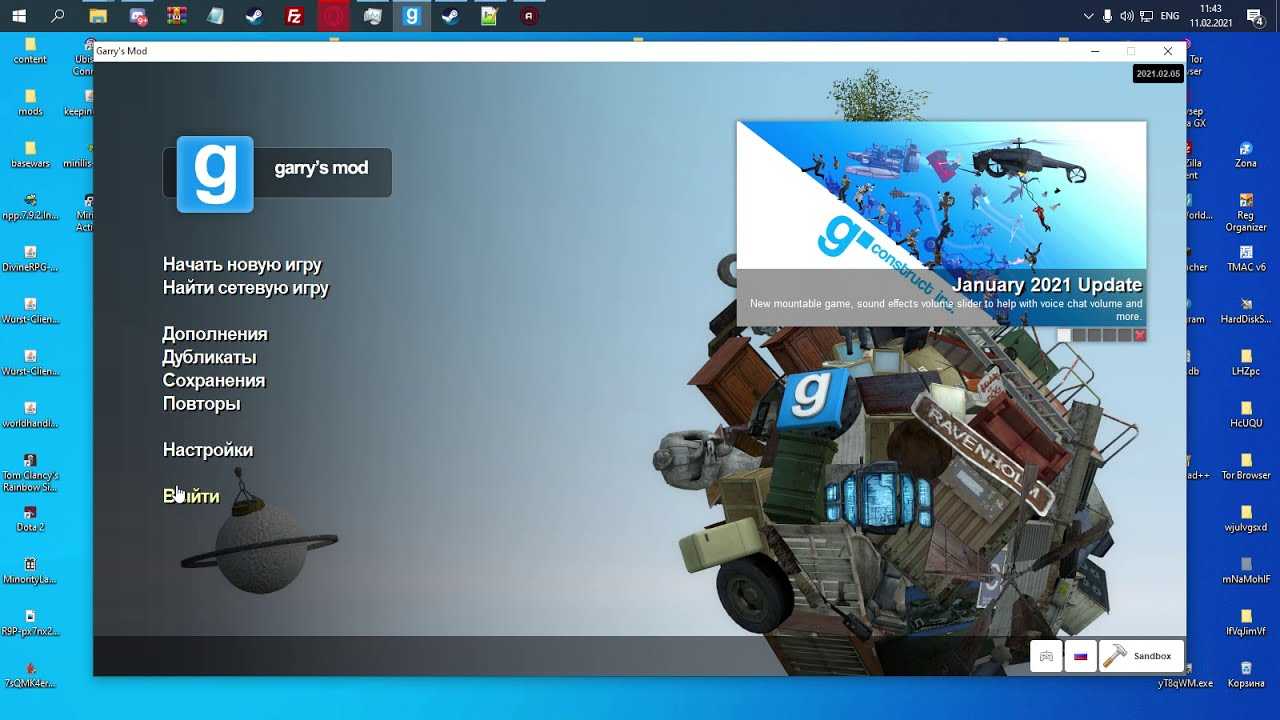Open notification center with 4 badge
Viewport: 1280px width, 720px height.
point(1256,16)
